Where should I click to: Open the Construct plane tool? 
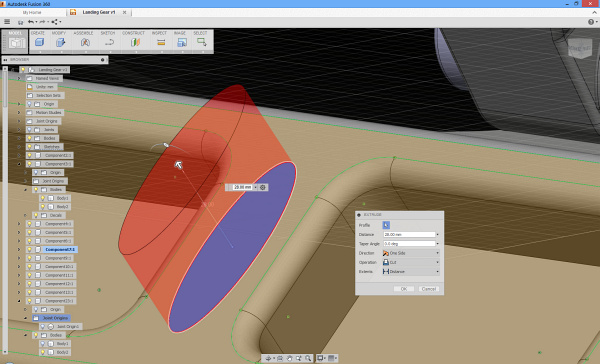point(135,42)
